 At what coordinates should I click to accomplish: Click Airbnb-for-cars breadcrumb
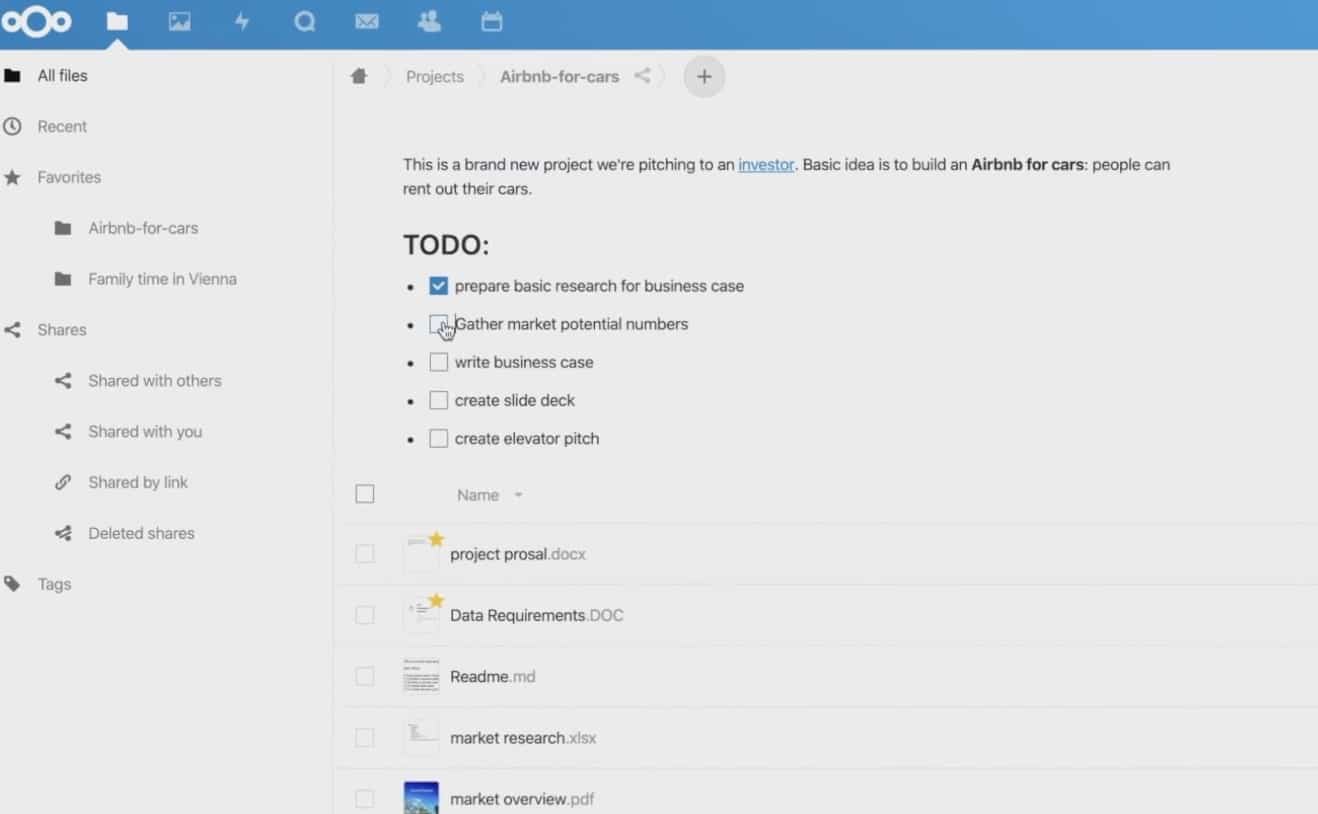click(559, 76)
